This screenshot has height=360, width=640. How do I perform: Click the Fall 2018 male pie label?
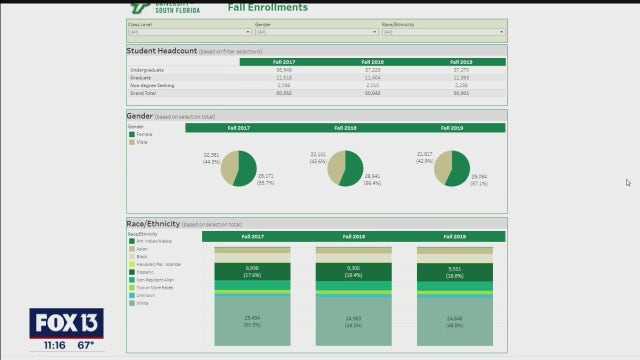(x=318, y=158)
